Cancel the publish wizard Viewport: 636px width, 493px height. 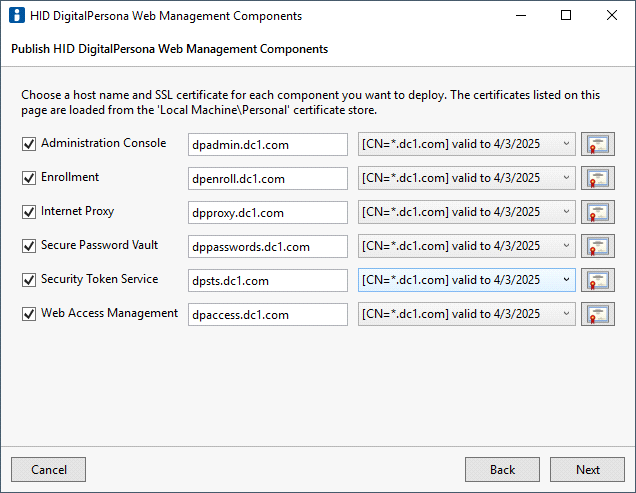click(x=48, y=469)
